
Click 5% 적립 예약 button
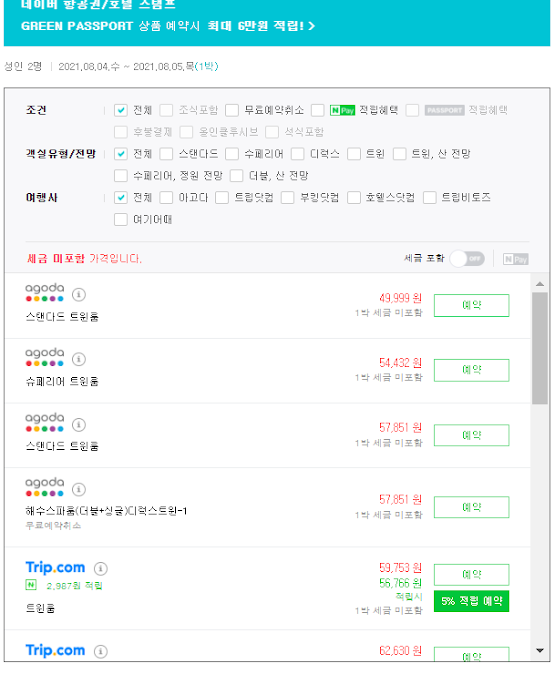coord(472,601)
